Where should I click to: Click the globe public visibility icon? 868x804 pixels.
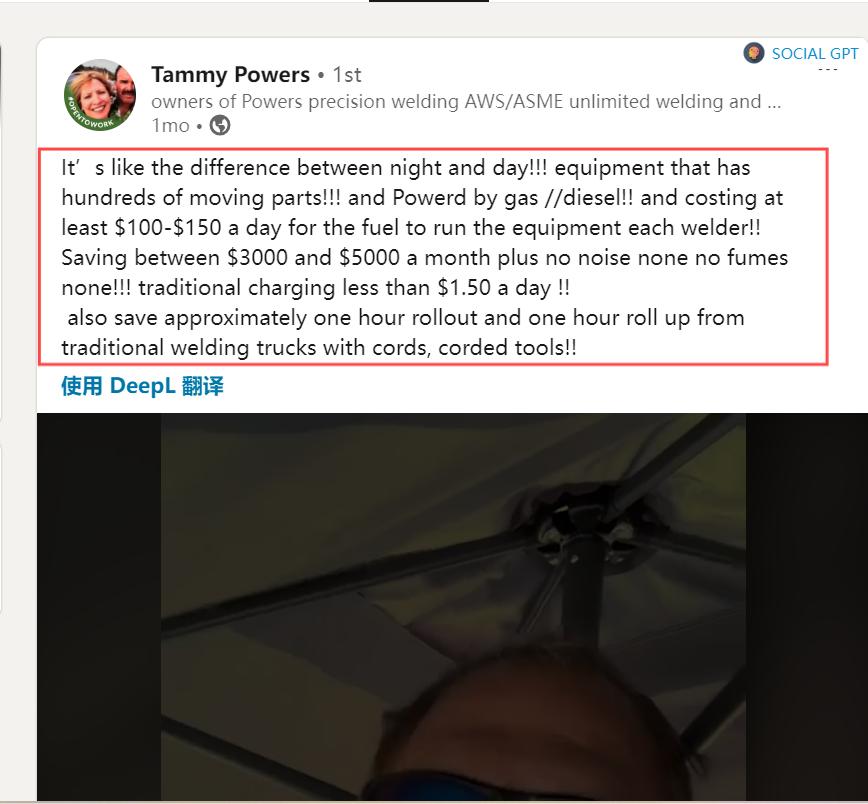[220, 125]
